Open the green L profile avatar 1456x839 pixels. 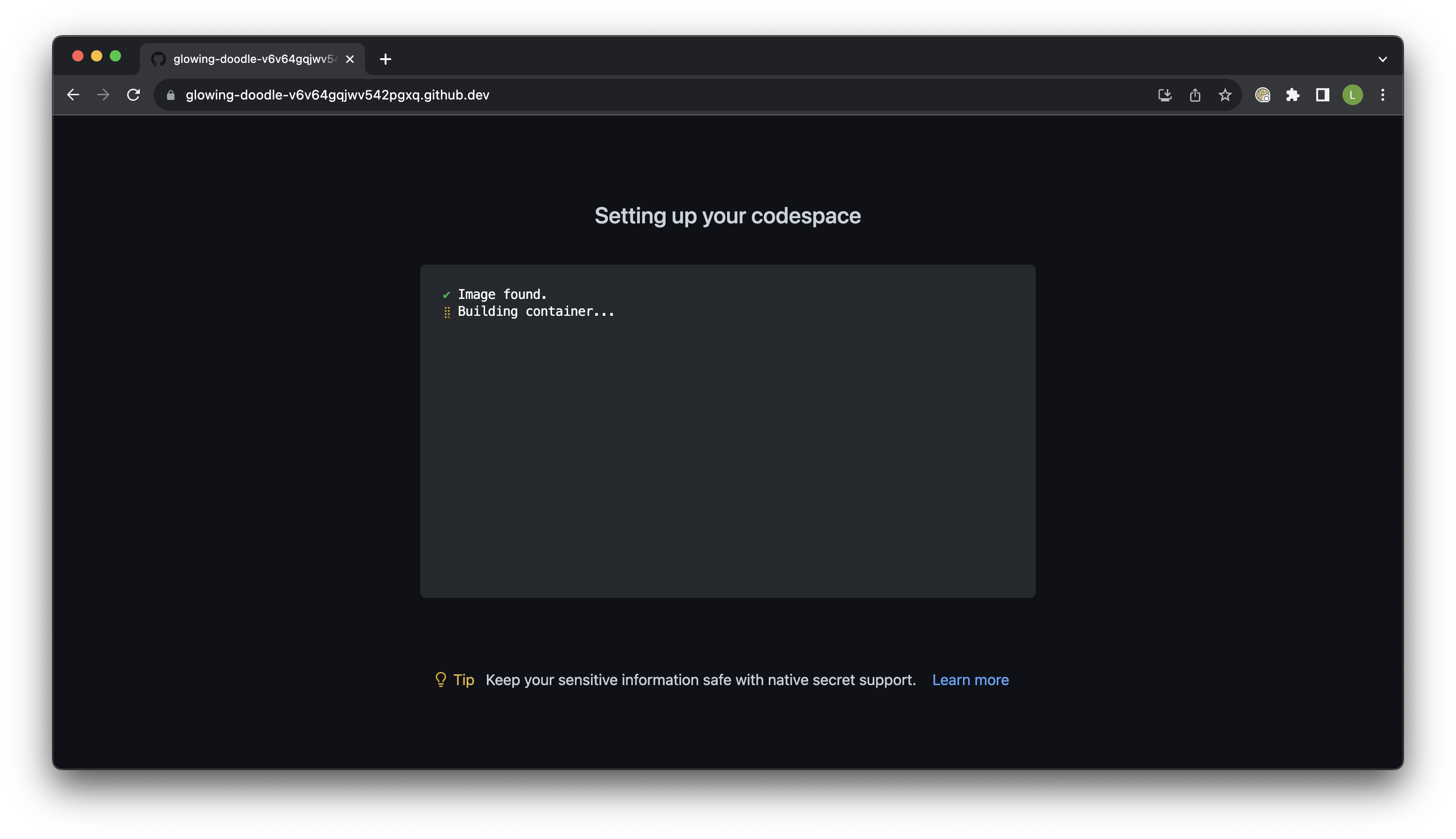click(1352, 95)
